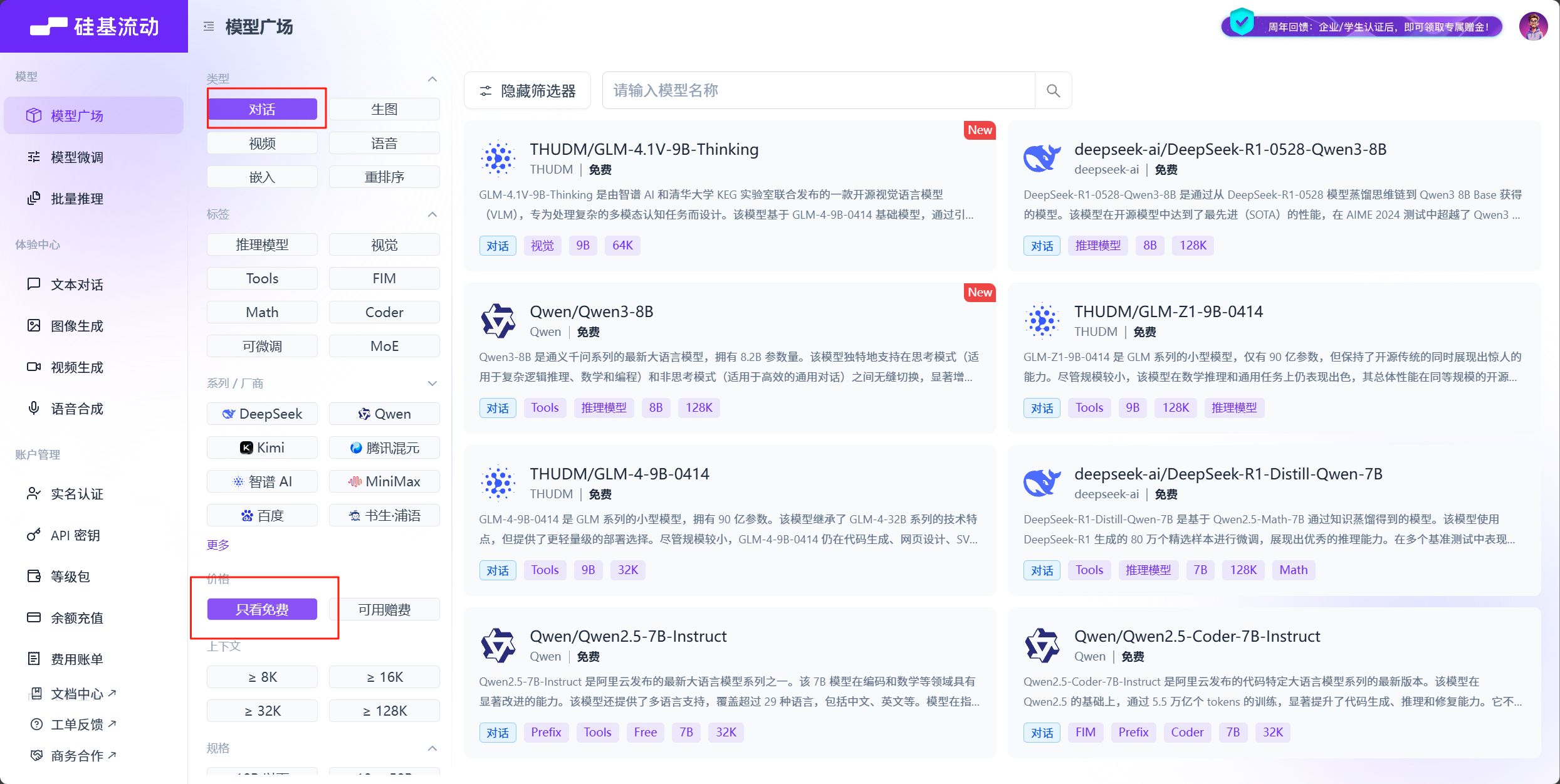The width and height of the screenshot is (1560, 784).
Task: Click the 语音合成 microphone icon
Action: (34, 408)
